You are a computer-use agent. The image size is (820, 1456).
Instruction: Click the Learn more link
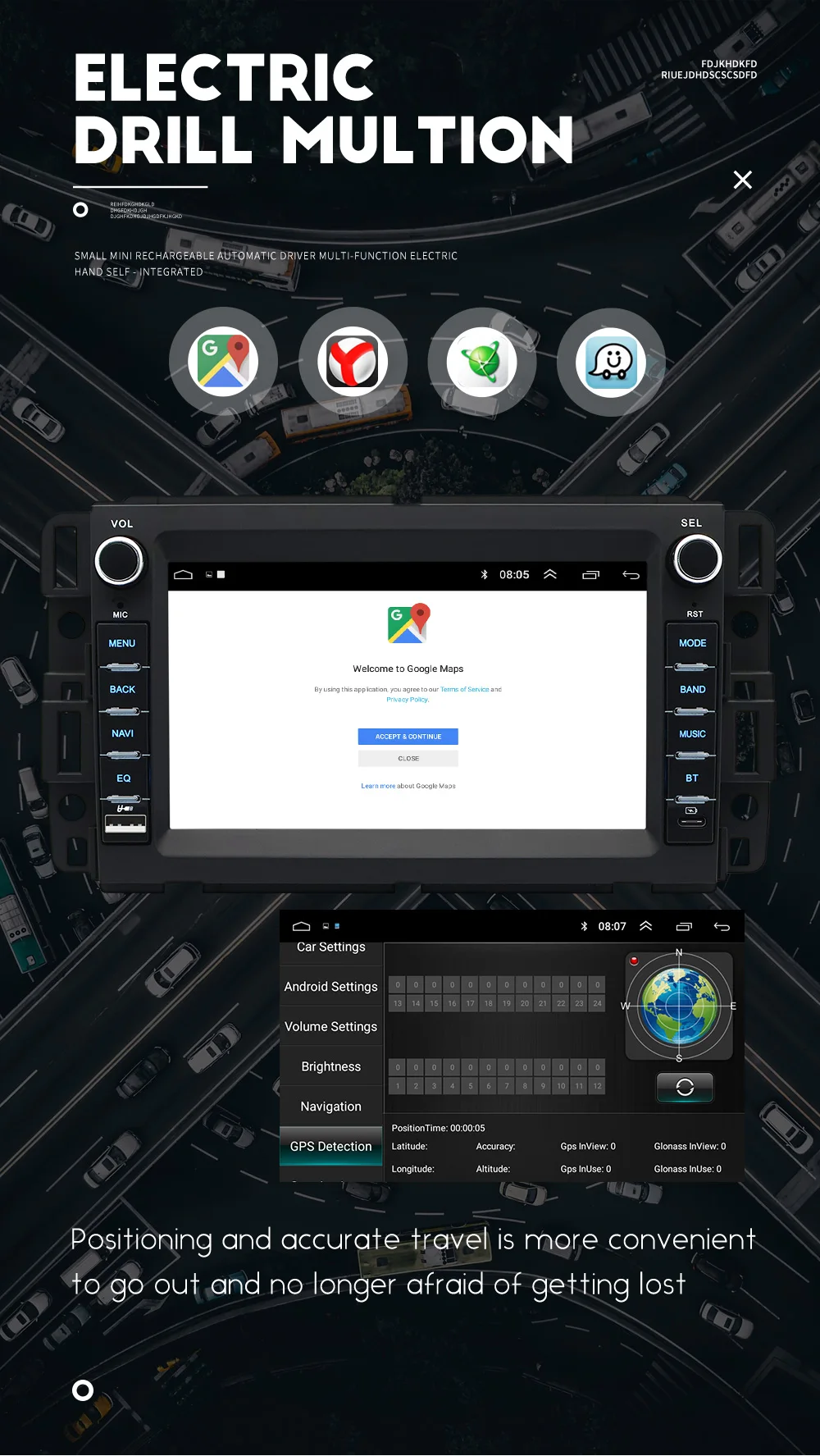tap(378, 786)
